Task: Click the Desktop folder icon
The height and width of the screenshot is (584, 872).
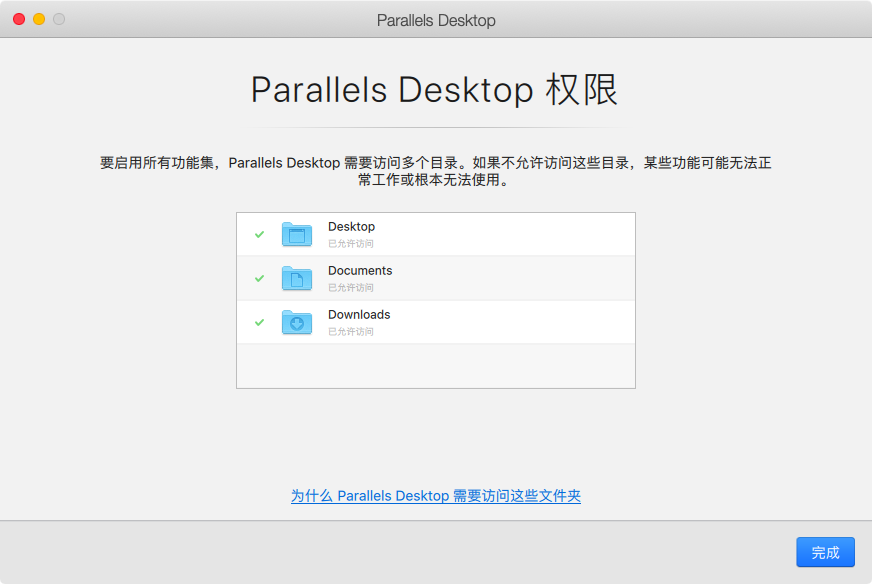Action: (x=297, y=234)
